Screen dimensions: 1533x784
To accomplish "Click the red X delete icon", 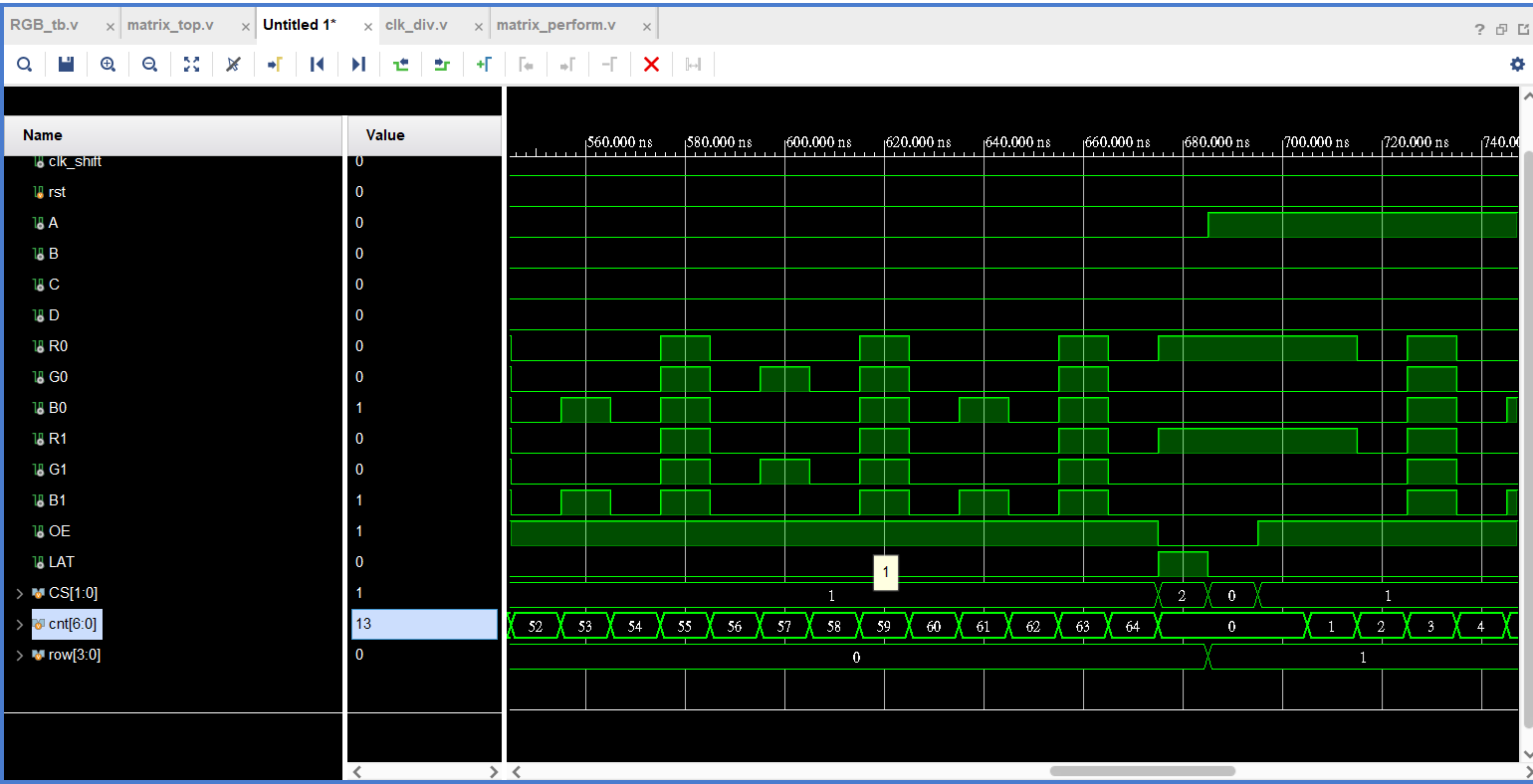I will [651, 65].
